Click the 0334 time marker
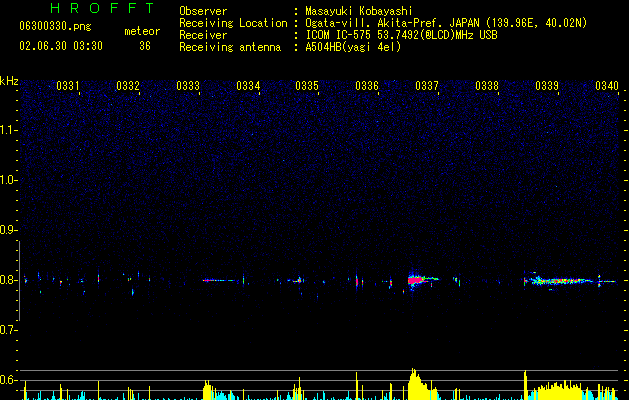The width and height of the screenshot is (629, 400). (248, 86)
